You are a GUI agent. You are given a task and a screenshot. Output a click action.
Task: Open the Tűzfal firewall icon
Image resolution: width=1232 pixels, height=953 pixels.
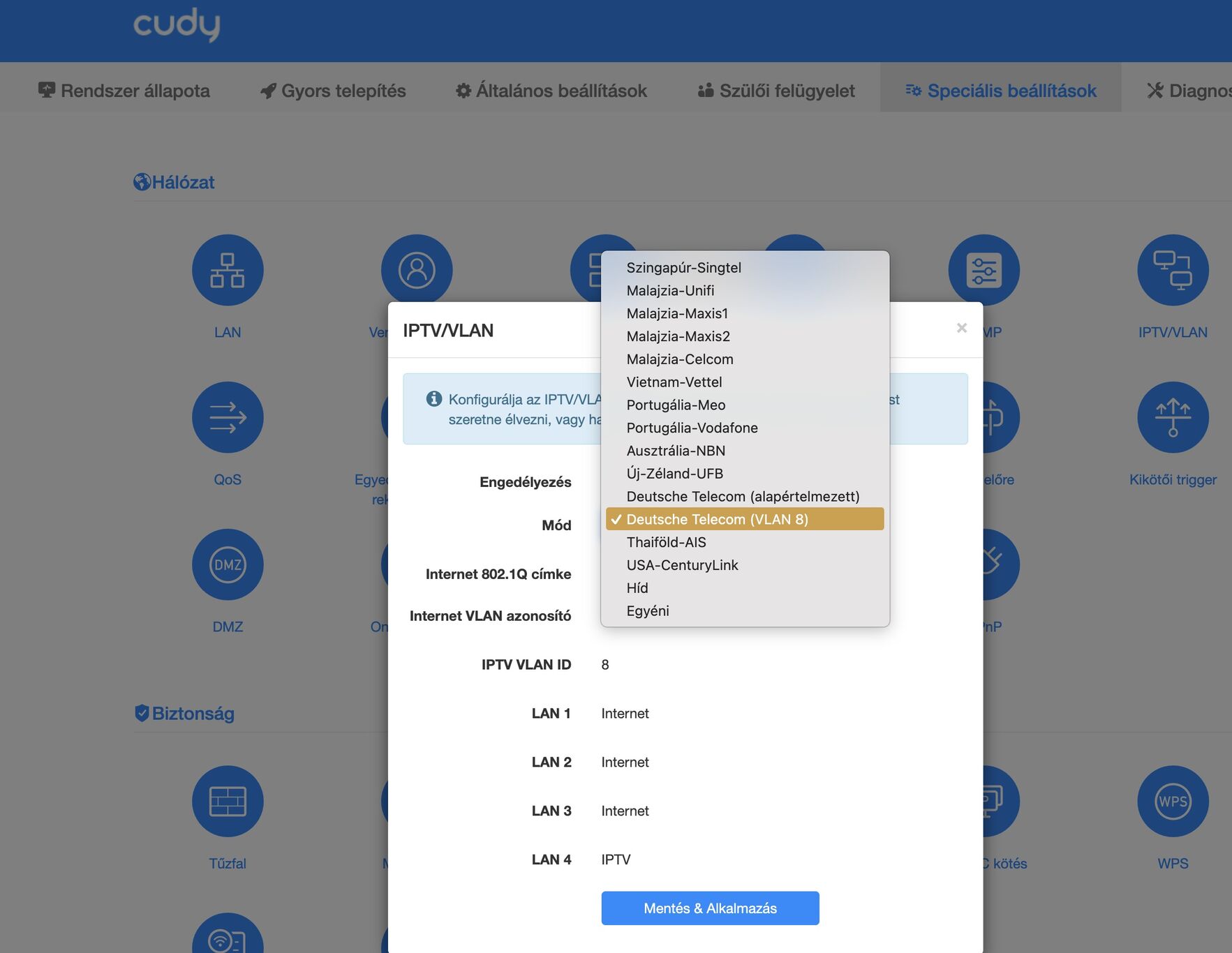[x=228, y=801]
